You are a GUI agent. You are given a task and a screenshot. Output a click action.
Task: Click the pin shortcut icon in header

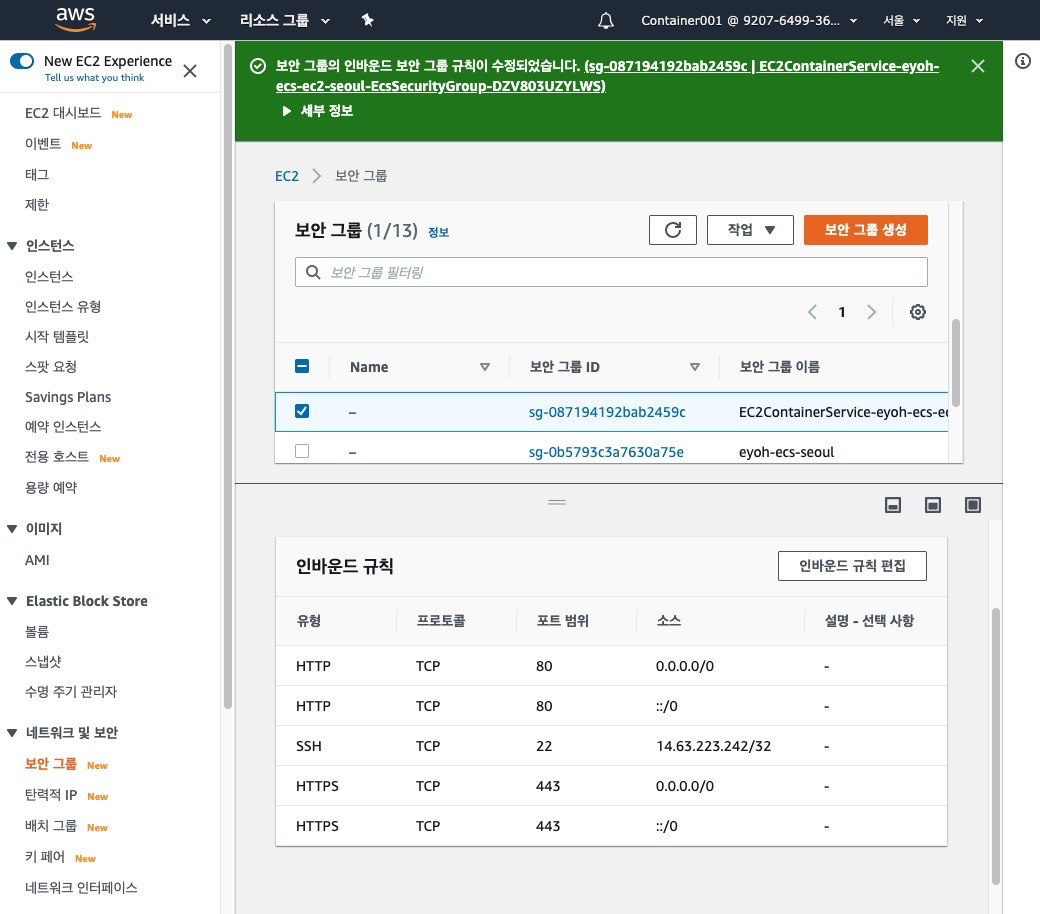tap(367, 20)
